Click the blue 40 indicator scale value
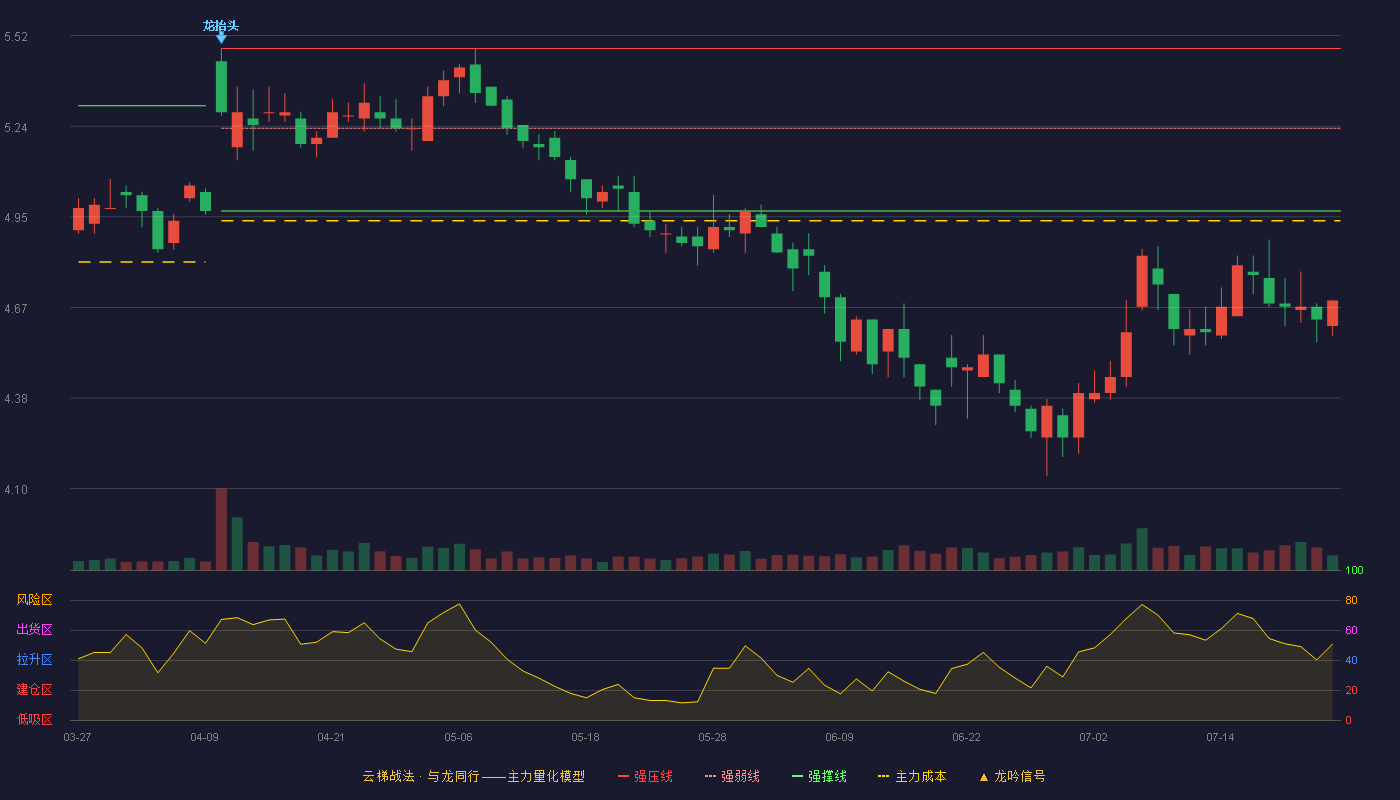 (x=1351, y=660)
